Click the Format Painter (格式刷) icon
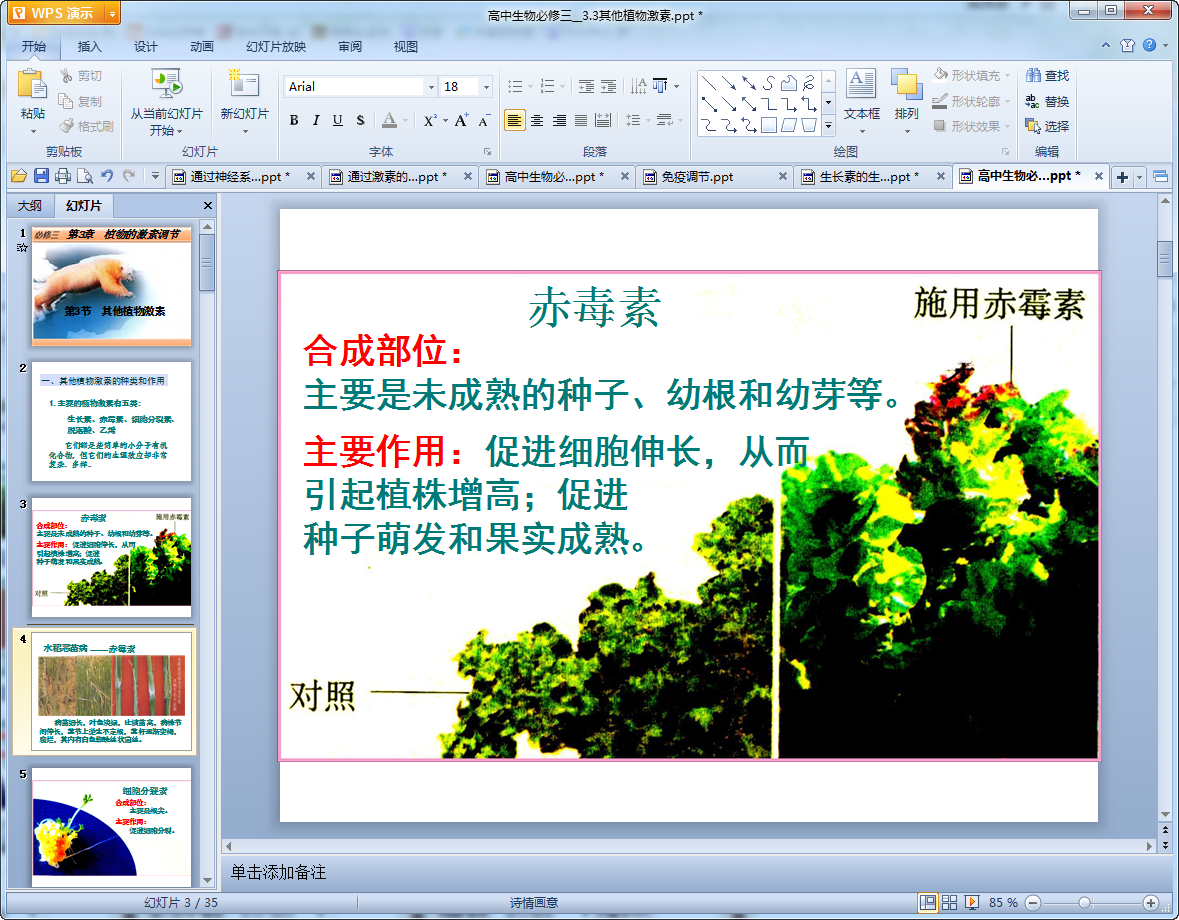 (x=68, y=126)
